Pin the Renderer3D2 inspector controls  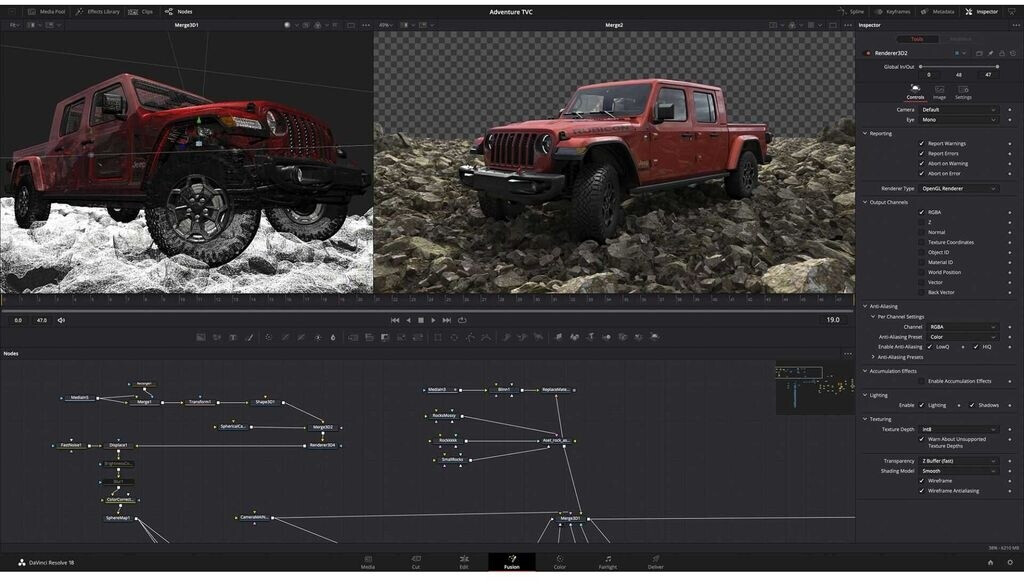[991, 53]
